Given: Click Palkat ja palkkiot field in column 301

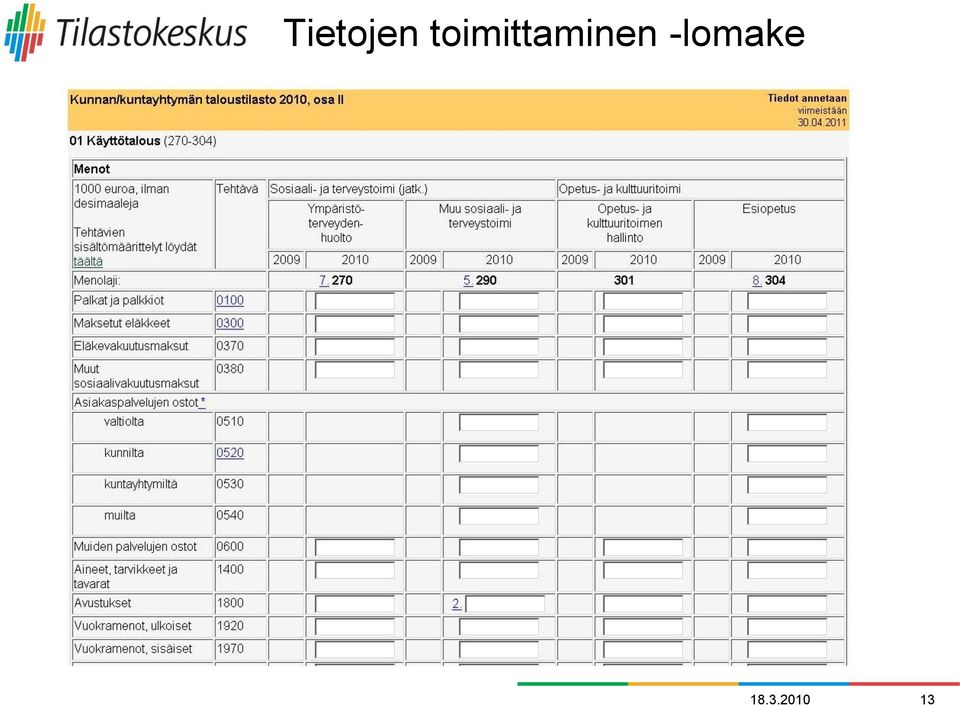Looking at the screenshot, I should point(643,301).
